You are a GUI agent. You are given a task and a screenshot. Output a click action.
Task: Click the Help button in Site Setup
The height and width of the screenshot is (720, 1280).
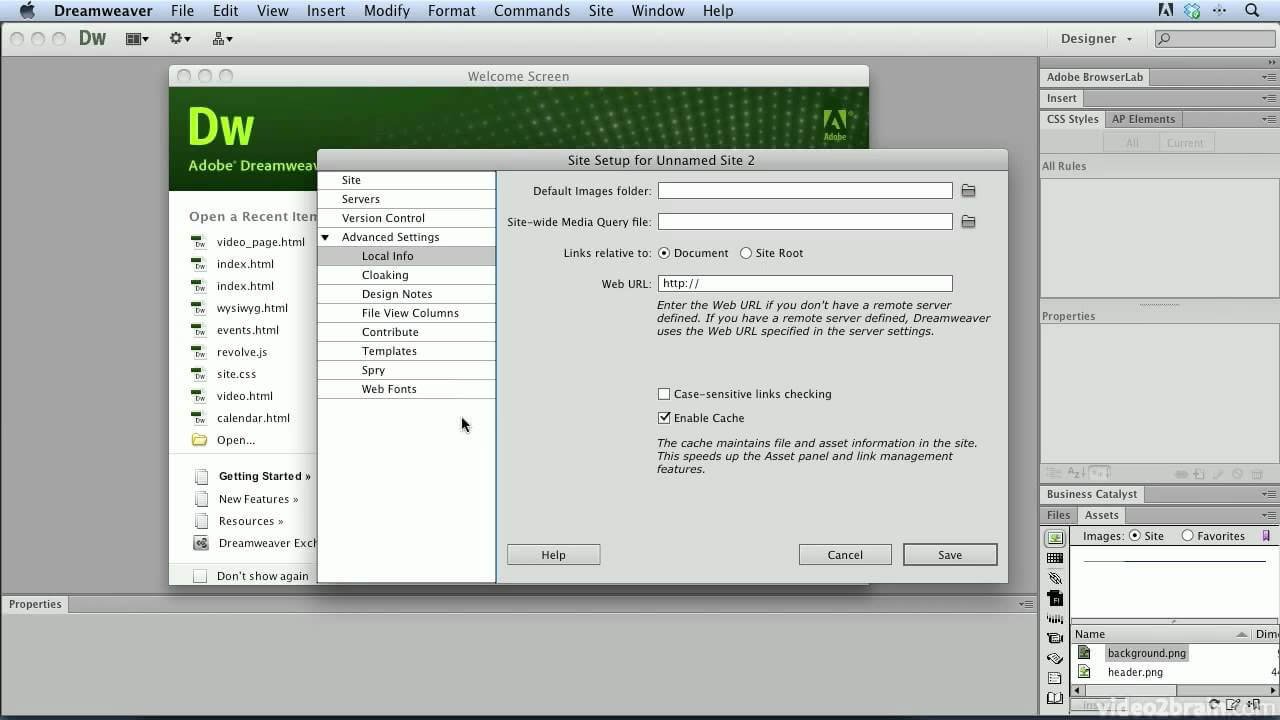click(553, 555)
